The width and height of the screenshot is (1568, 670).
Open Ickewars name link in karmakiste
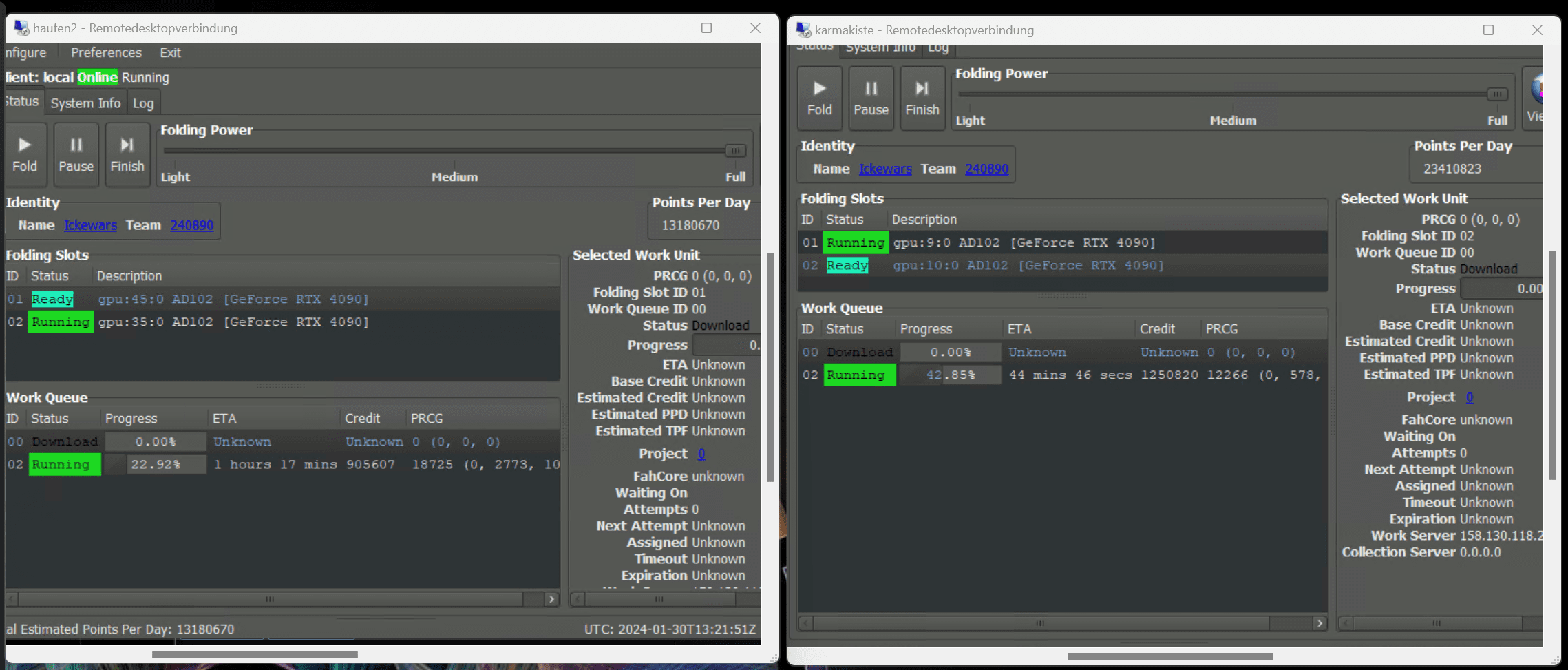pyautogui.click(x=885, y=169)
